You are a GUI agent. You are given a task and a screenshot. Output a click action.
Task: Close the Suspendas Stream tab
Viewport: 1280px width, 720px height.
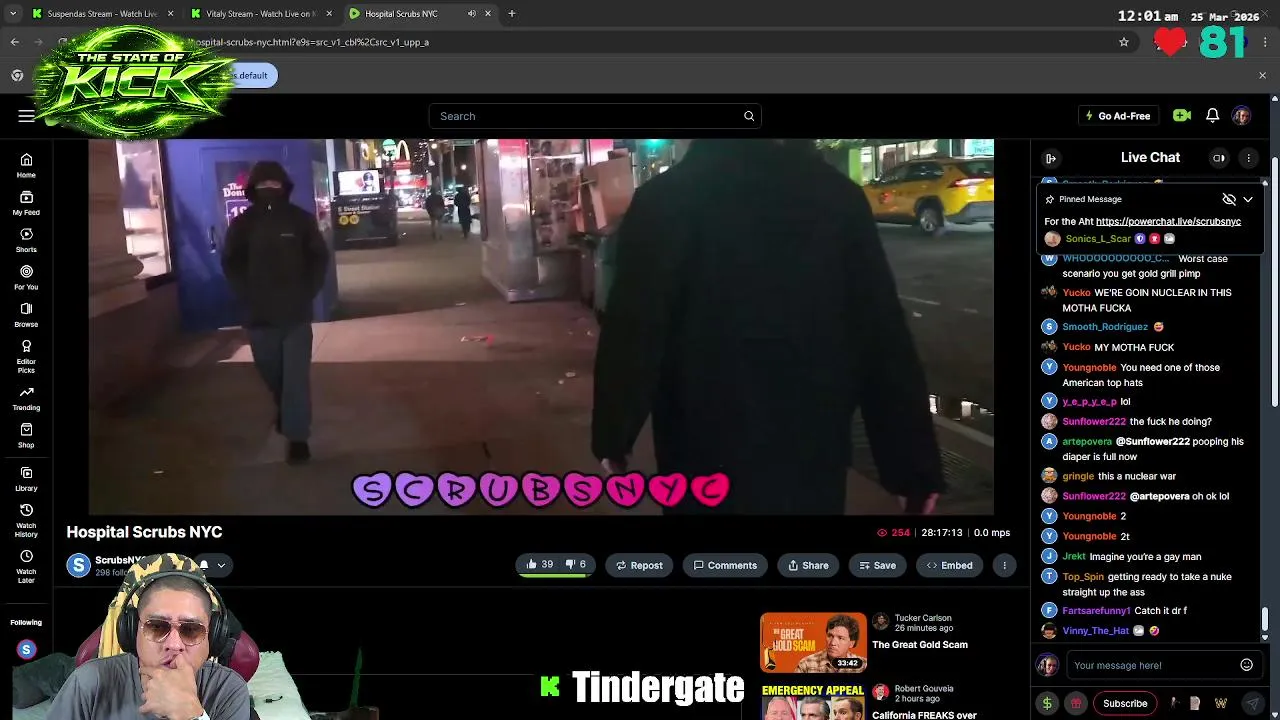click(x=170, y=14)
